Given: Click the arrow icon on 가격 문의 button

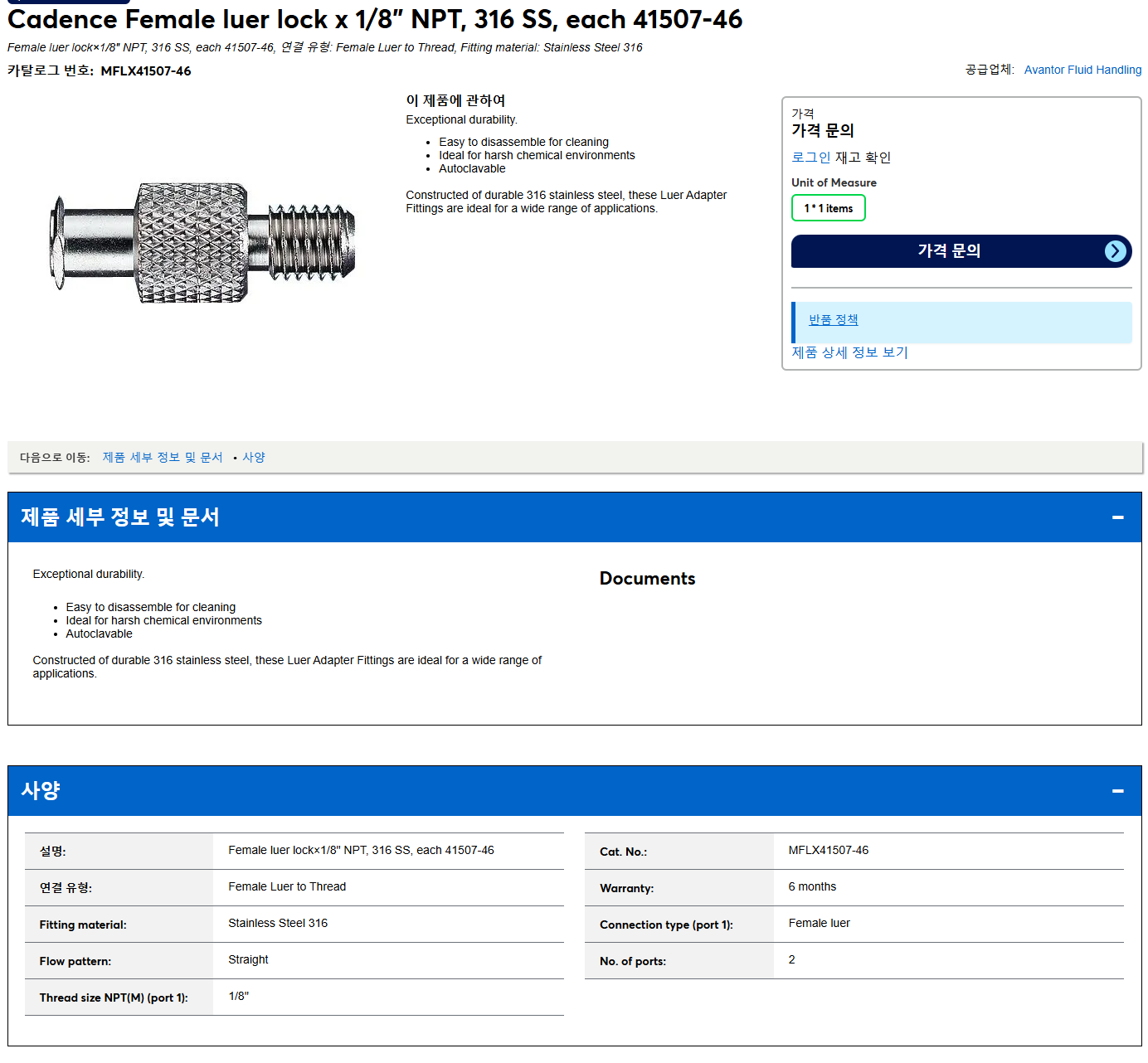Looking at the screenshot, I should click(1116, 251).
